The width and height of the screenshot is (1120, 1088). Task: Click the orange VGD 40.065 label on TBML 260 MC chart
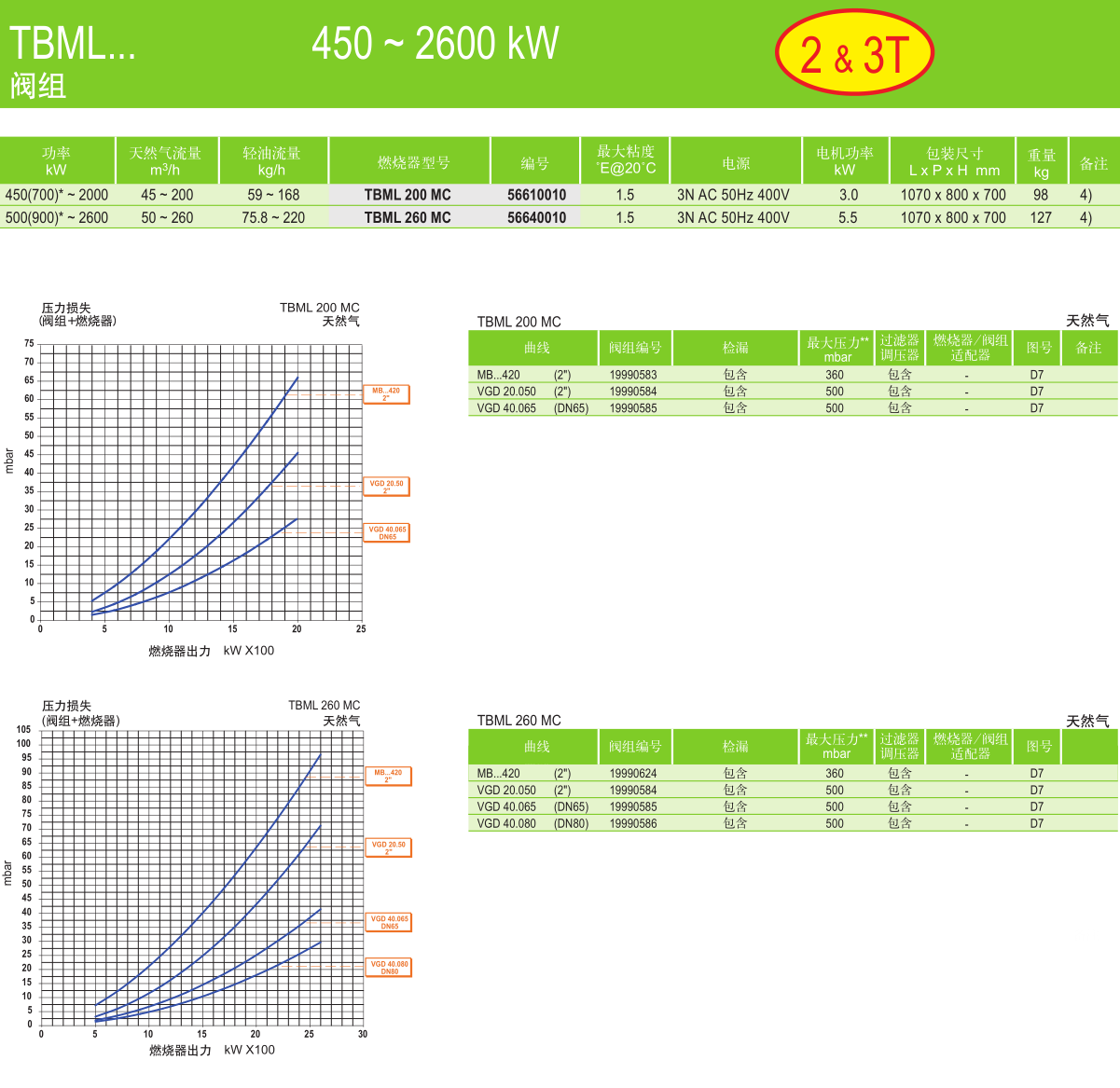pos(389,922)
